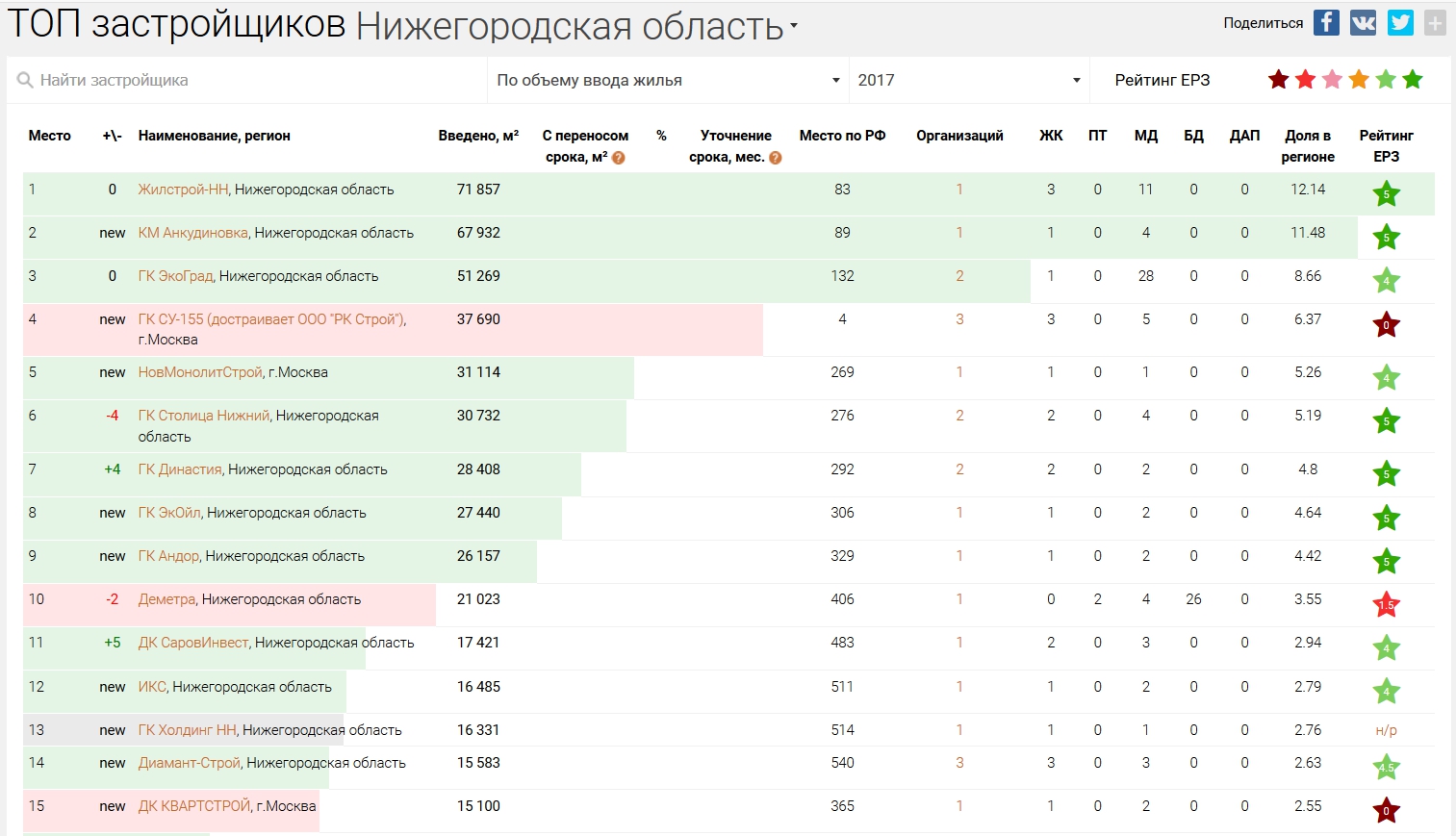The height and width of the screenshot is (836, 1456).
Task: Share the page via VK icon
Action: click(1363, 22)
